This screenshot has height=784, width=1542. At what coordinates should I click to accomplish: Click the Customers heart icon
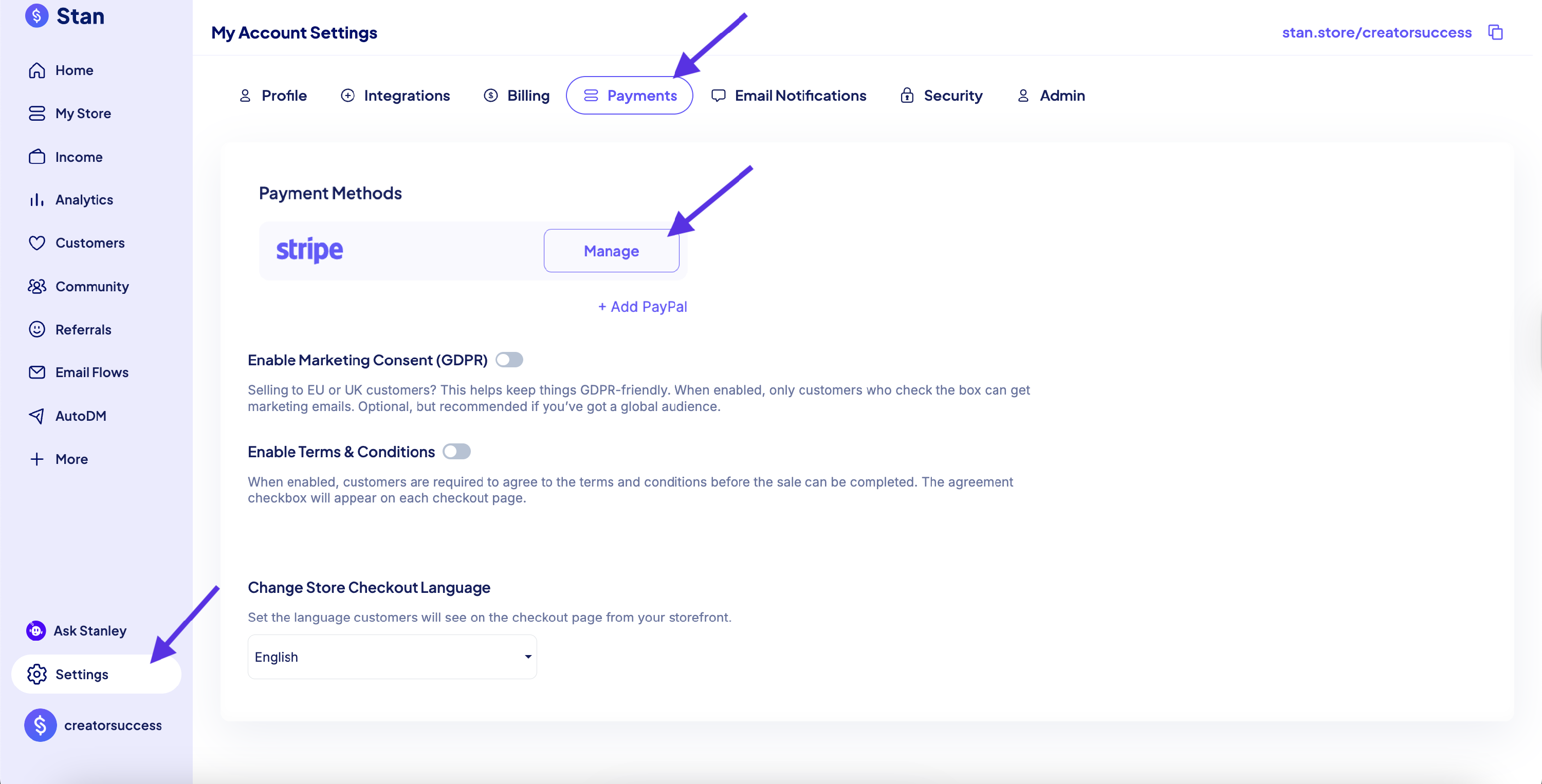point(36,243)
